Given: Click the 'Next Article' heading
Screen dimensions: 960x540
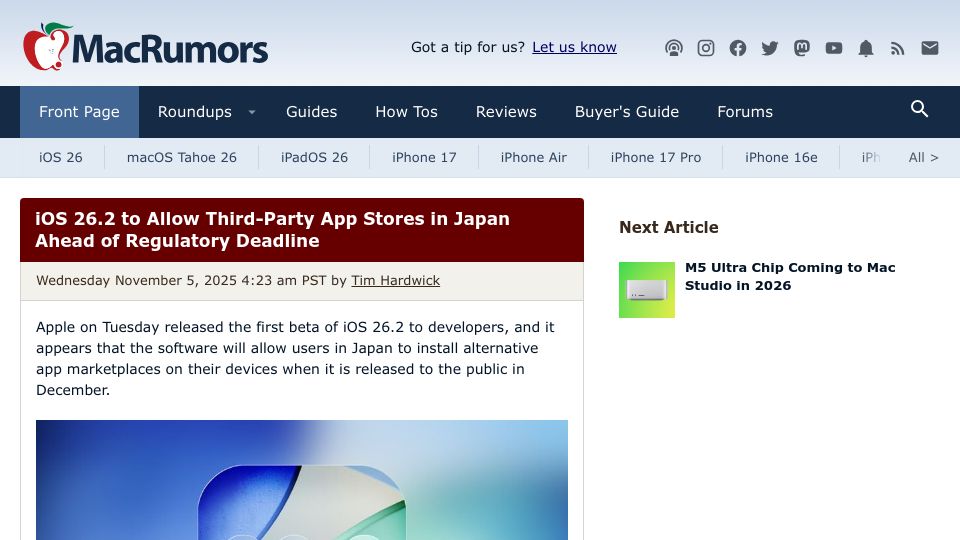Looking at the screenshot, I should tap(669, 227).
